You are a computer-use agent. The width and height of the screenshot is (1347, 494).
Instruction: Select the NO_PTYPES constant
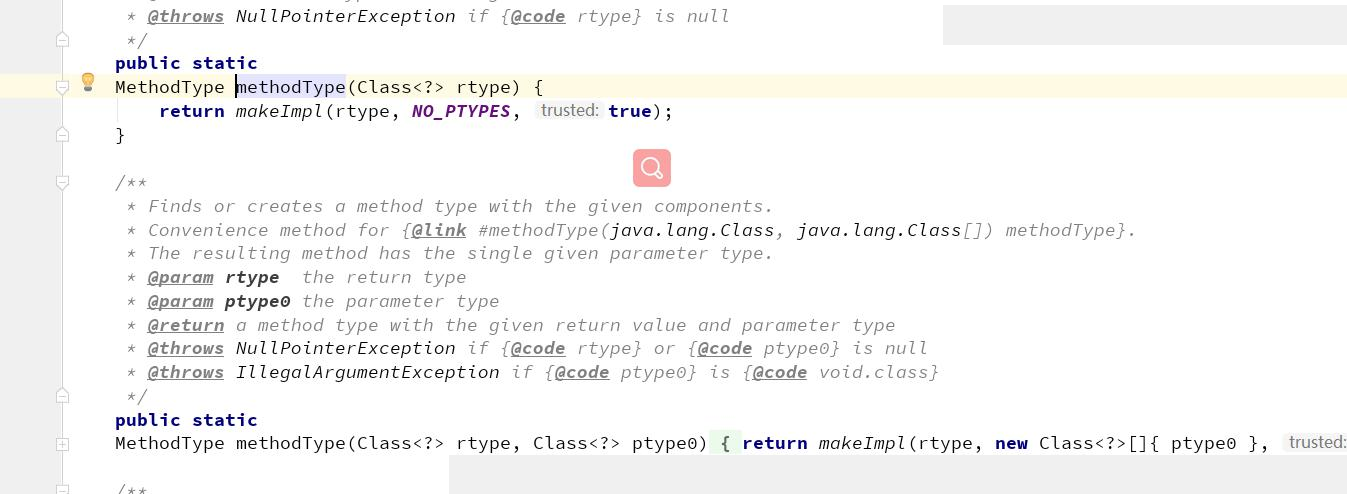(461, 111)
